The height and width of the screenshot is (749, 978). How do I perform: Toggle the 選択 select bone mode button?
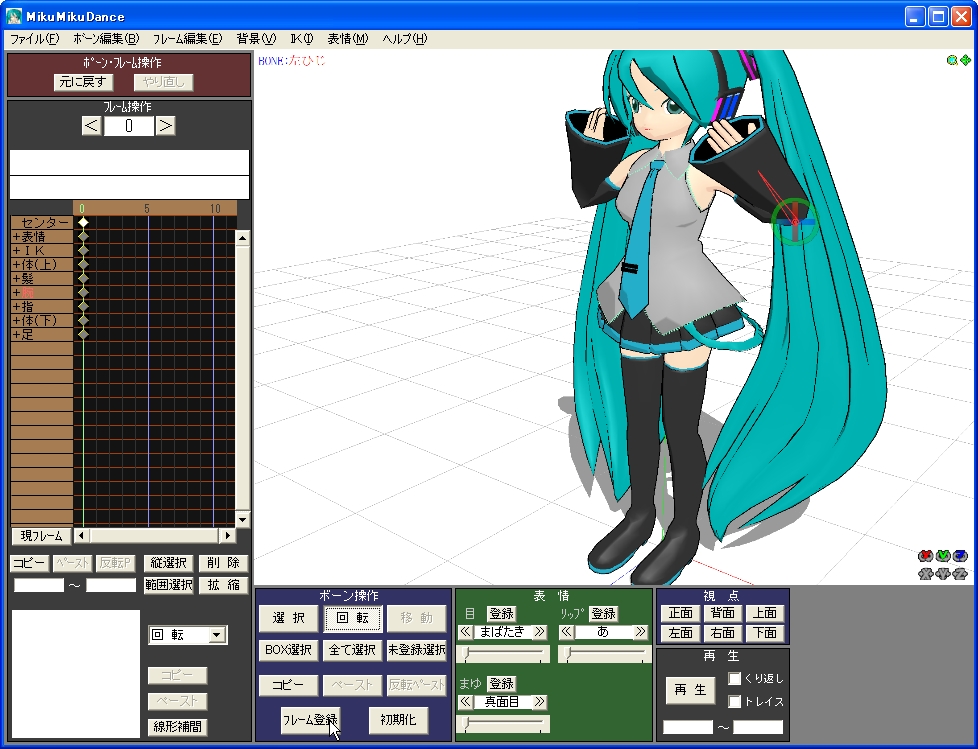pos(289,618)
